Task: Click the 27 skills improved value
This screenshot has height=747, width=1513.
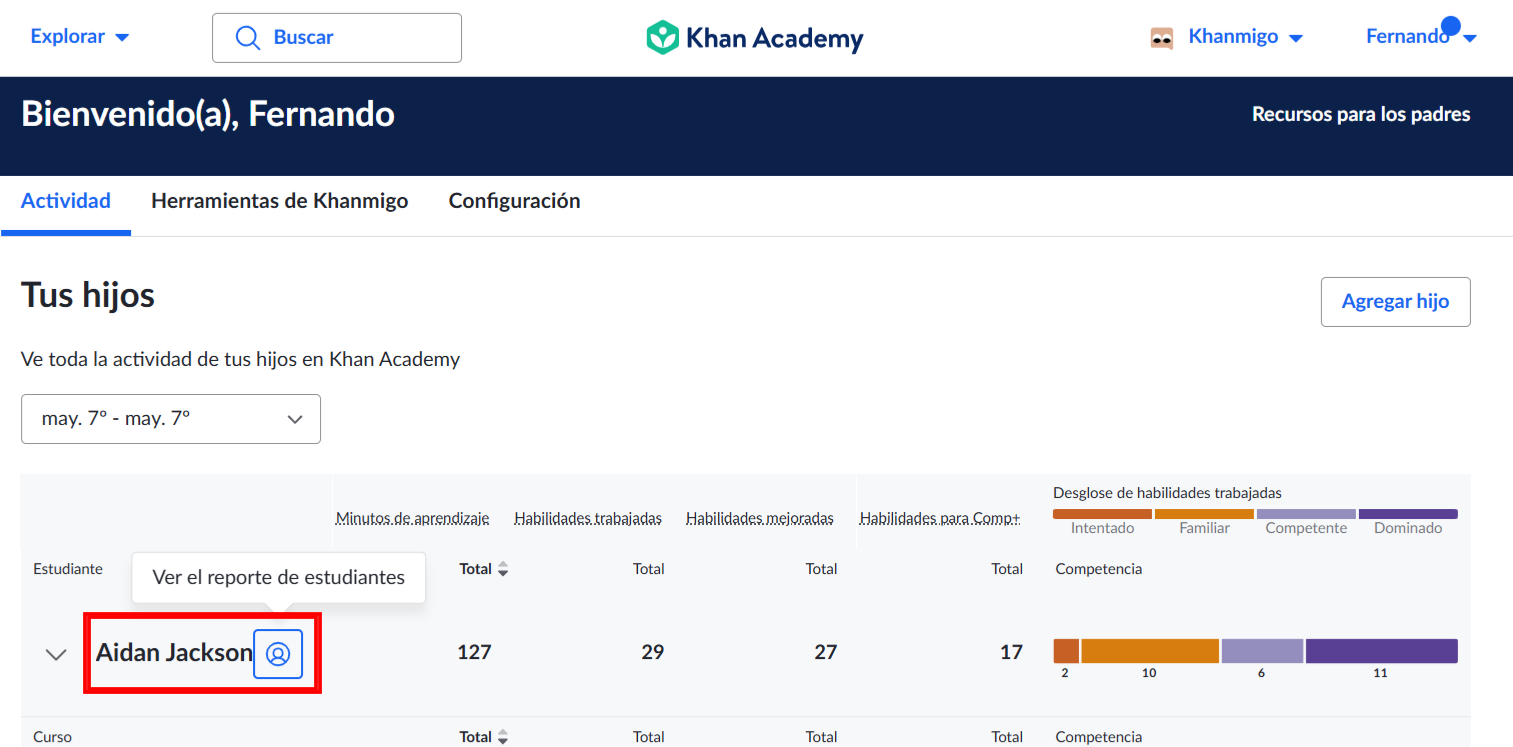Action: [825, 653]
